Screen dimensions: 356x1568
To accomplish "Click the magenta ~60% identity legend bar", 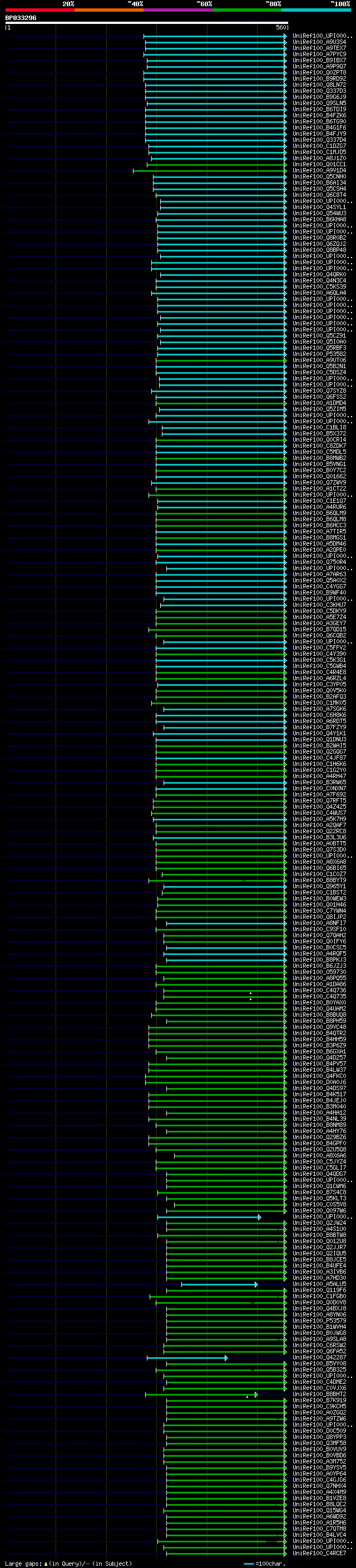I will click(x=179, y=10).
